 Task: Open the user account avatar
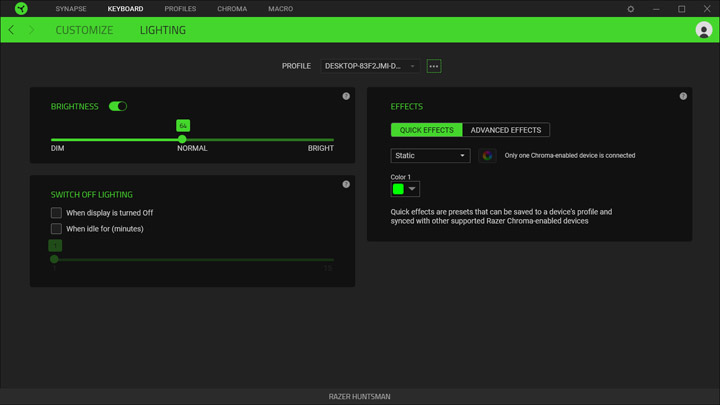coord(703,30)
